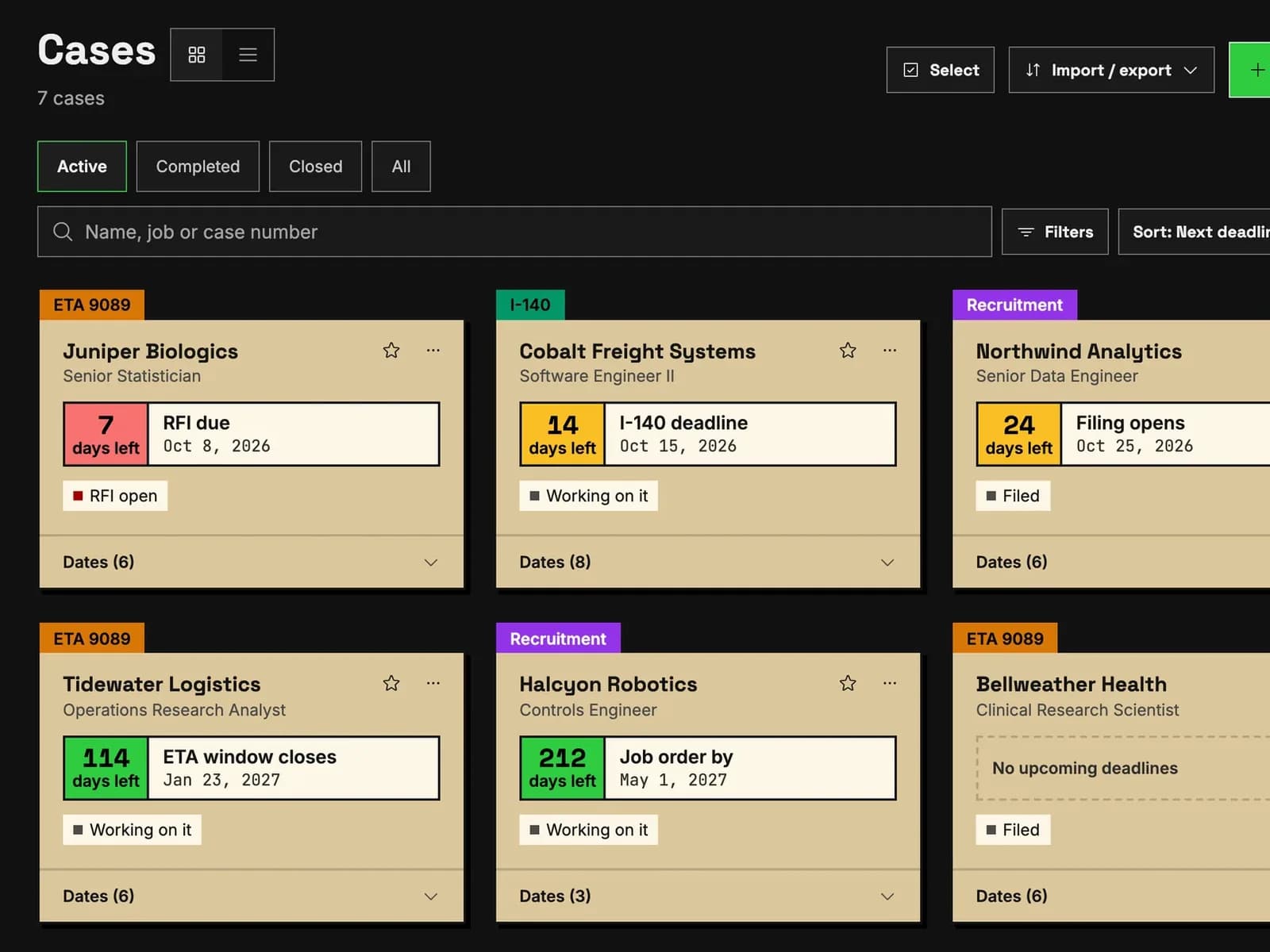Click the Select button
The height and width of the screenshot is (952, 1270).
[941, 70]
